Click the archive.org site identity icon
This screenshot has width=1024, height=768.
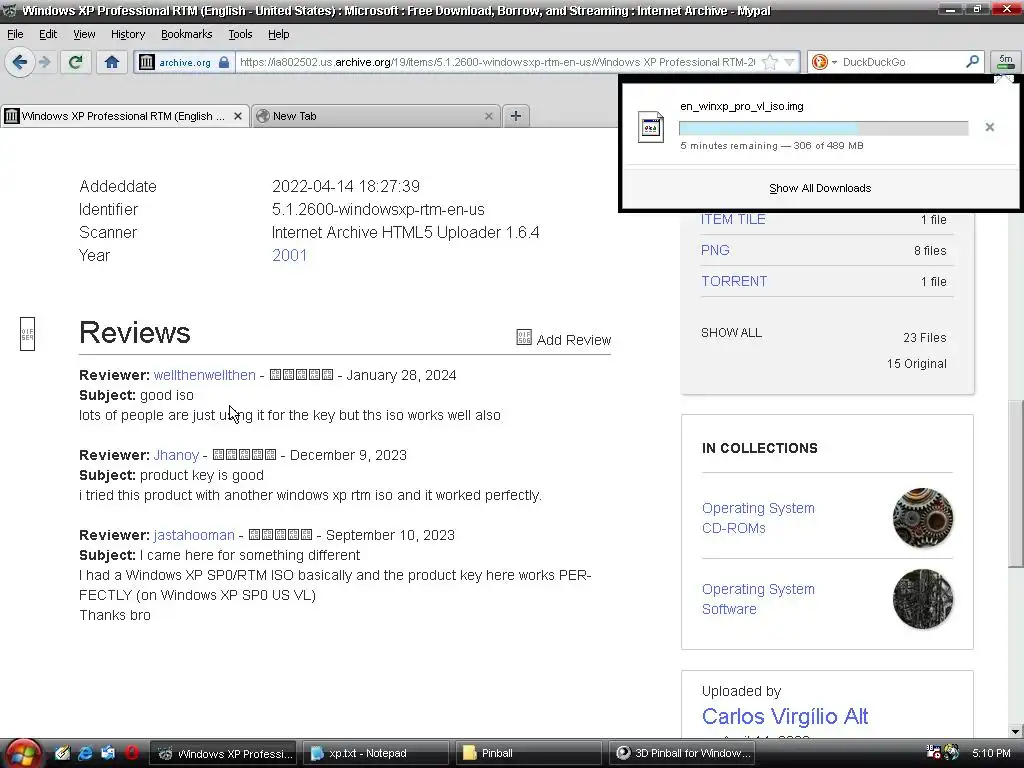(146, 62)
